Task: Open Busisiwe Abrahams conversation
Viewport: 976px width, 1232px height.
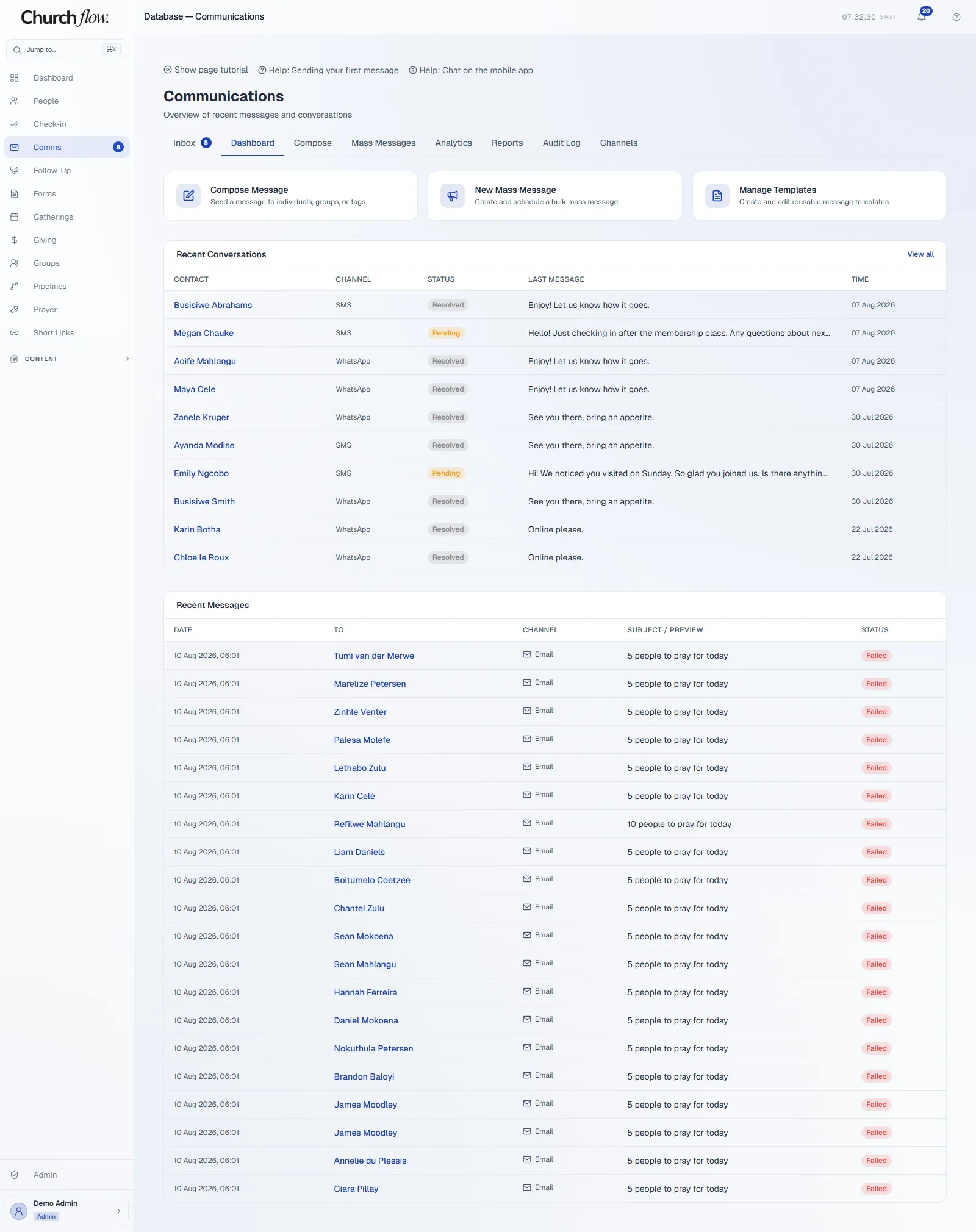Action: click(x=213, y=305)
